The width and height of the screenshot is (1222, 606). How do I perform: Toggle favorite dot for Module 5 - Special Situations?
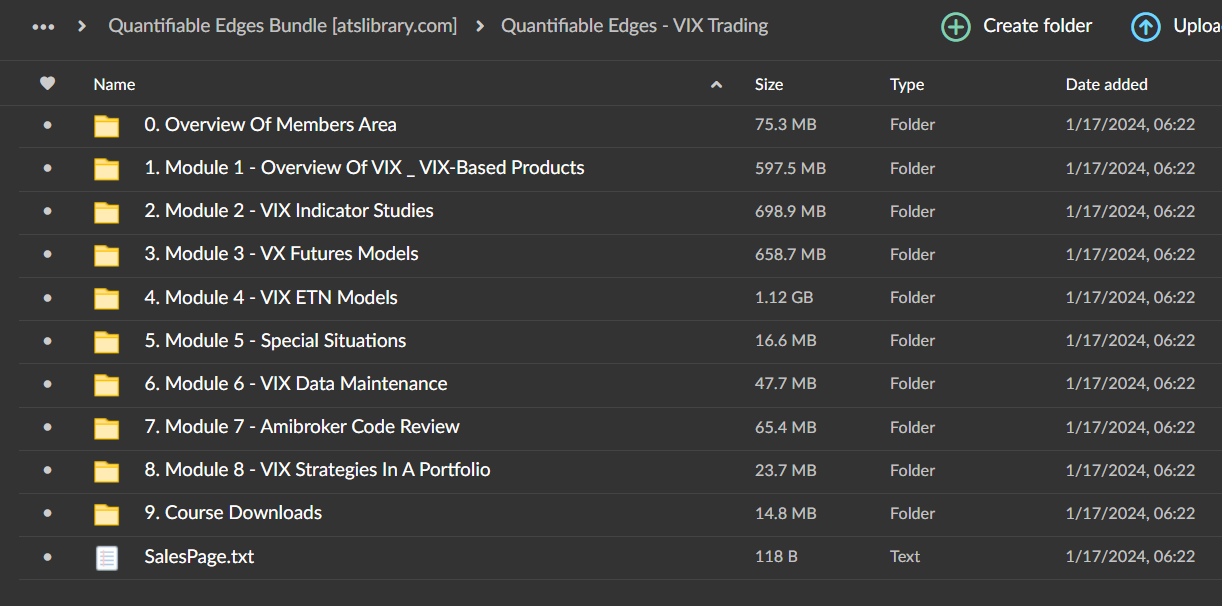(x=47, y=341)
